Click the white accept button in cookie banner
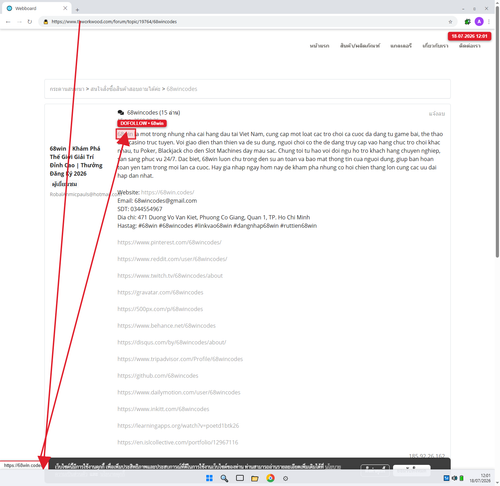This screenshot has height=486, width=500. [x=412, y=470]
